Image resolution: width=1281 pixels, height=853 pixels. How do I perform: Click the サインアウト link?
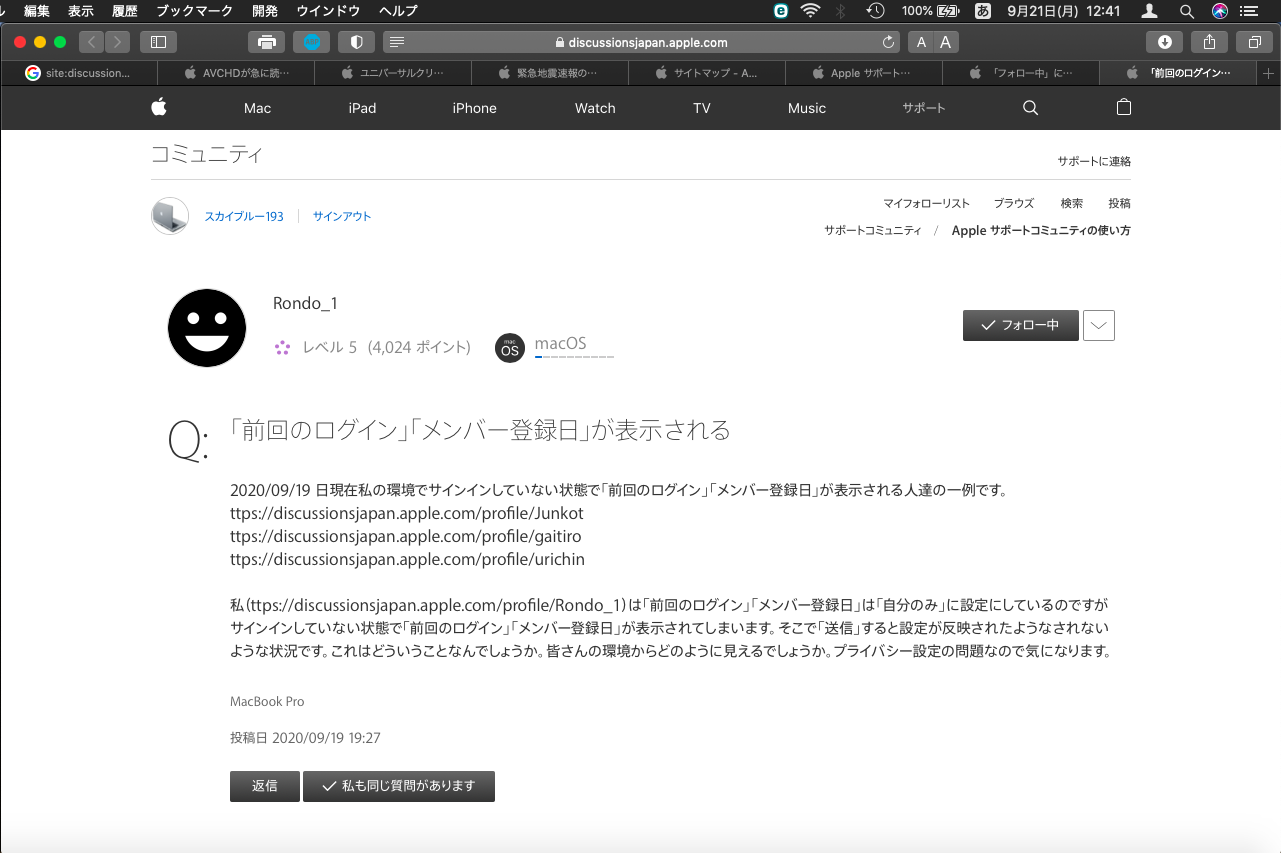click(x=342, y=216)
